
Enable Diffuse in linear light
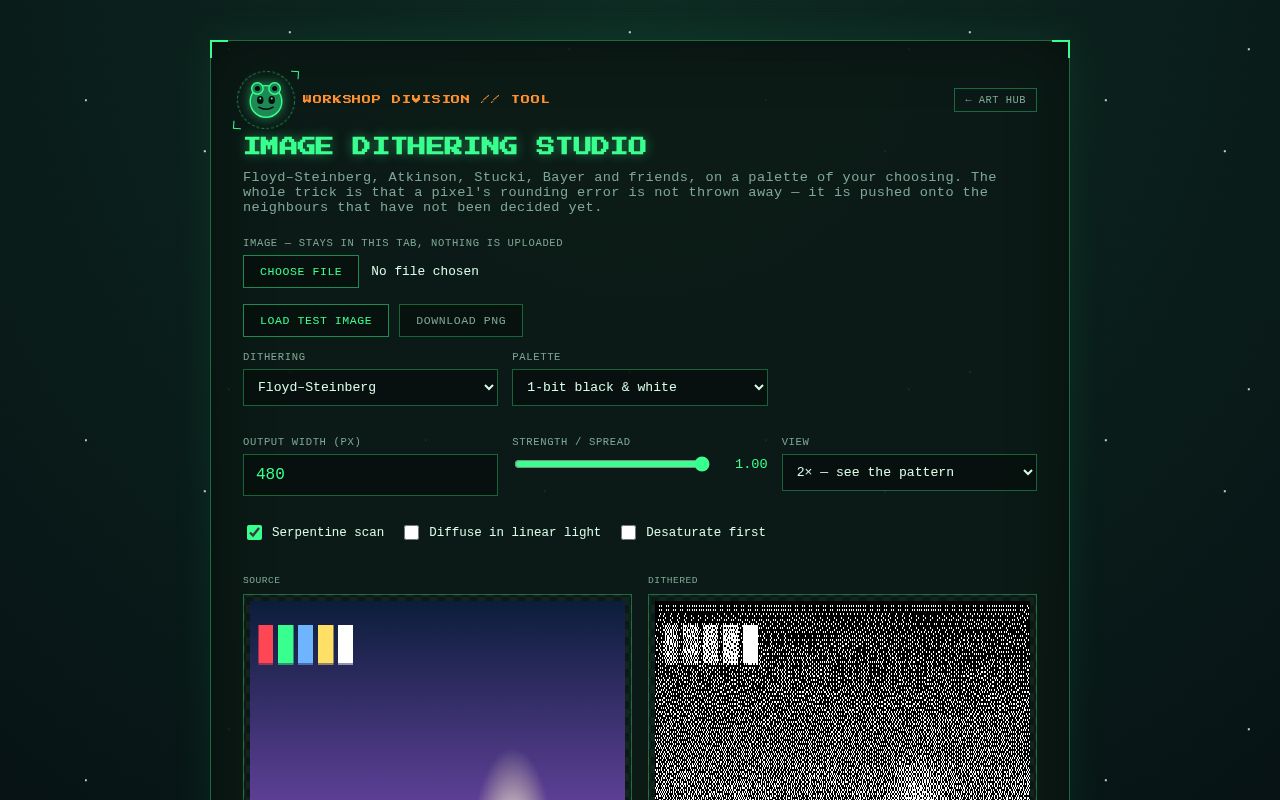[411, 532]
